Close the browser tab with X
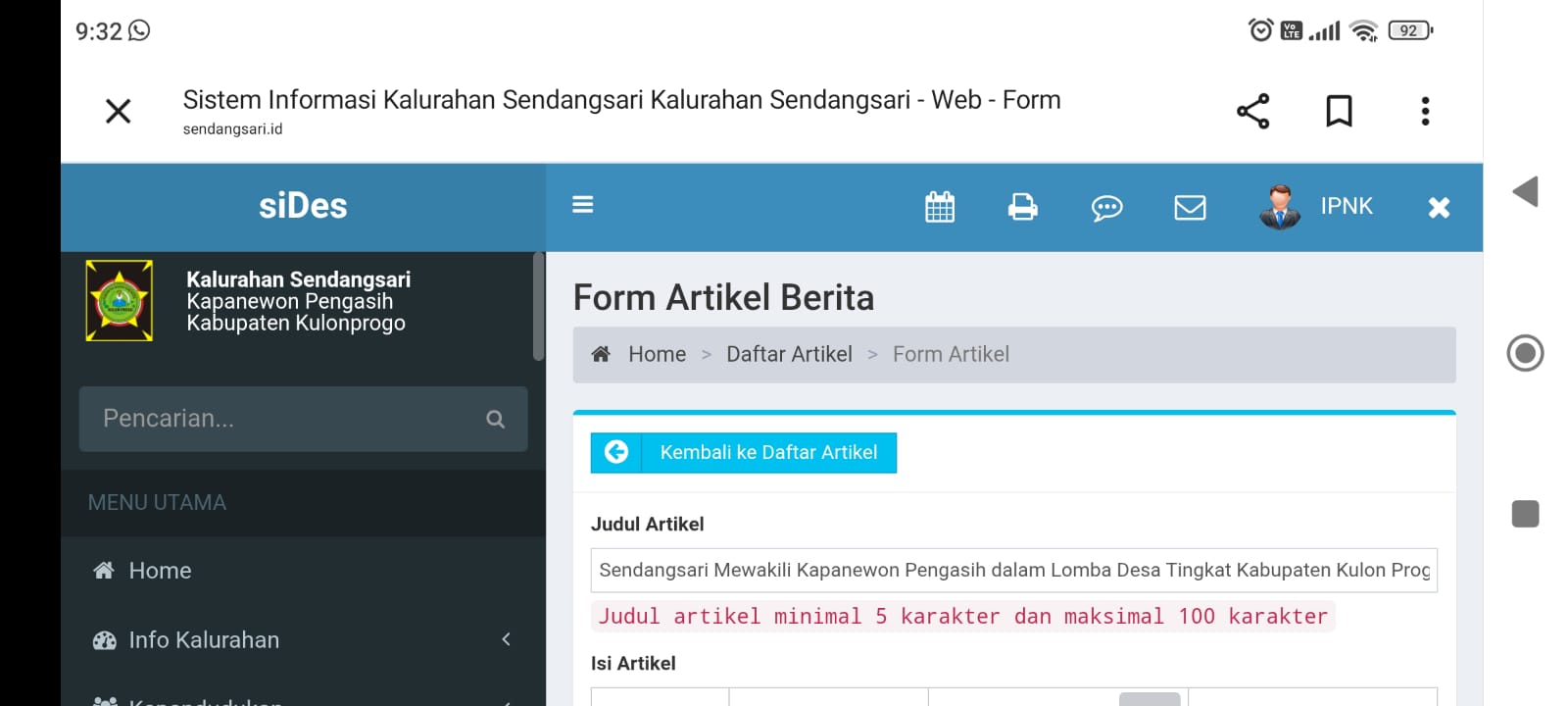 pos(119,111)
